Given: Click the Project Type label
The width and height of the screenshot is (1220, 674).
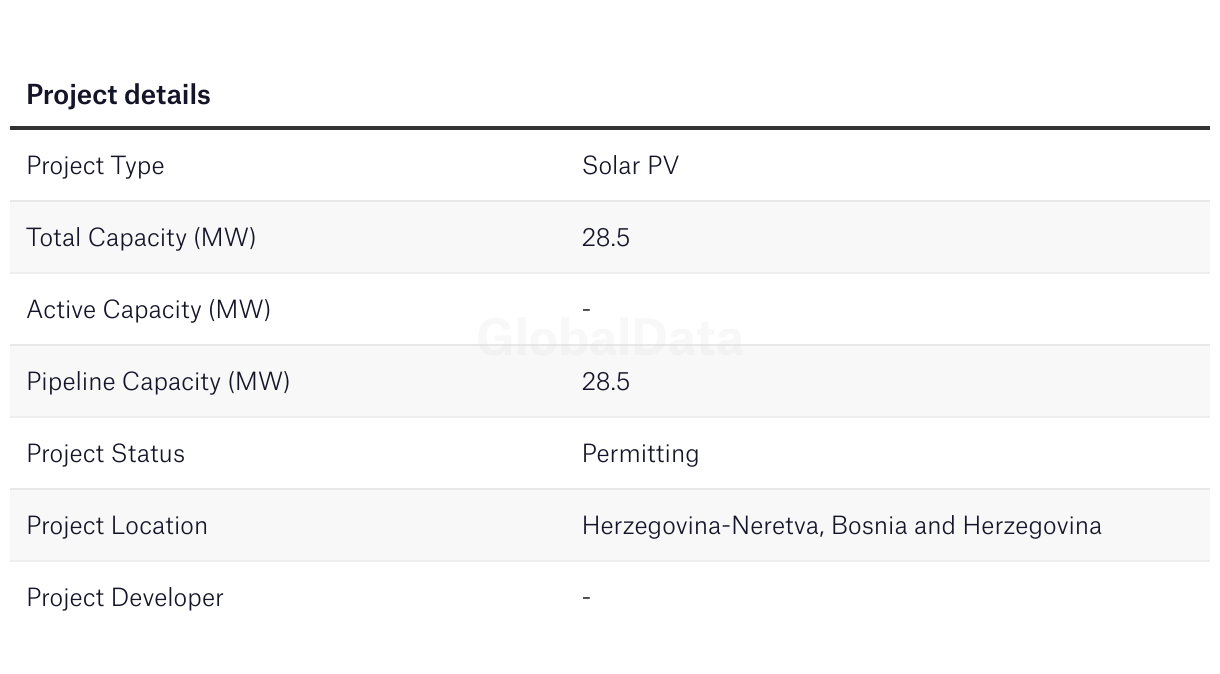Looking at the screenshot, I should pyautogui.click(x=95, y=166).
